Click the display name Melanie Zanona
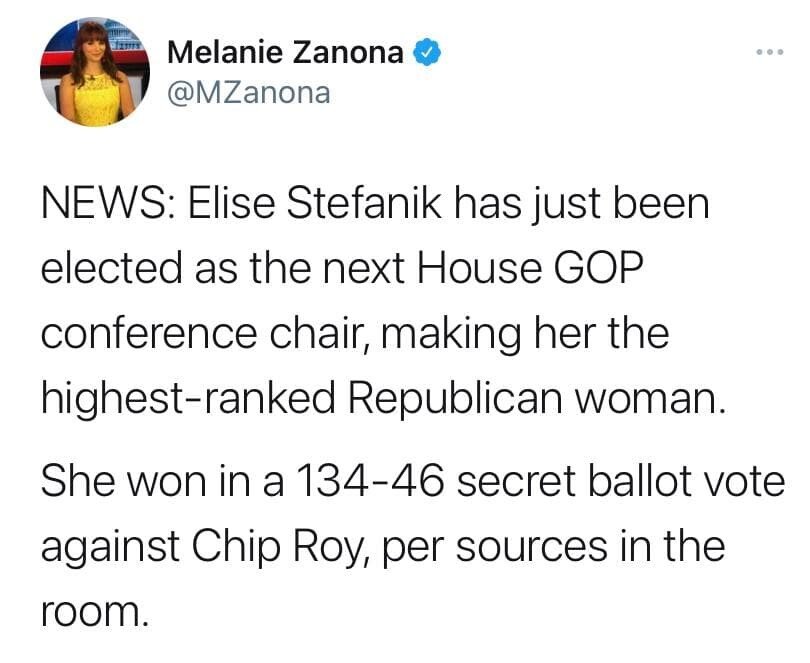 285,52
